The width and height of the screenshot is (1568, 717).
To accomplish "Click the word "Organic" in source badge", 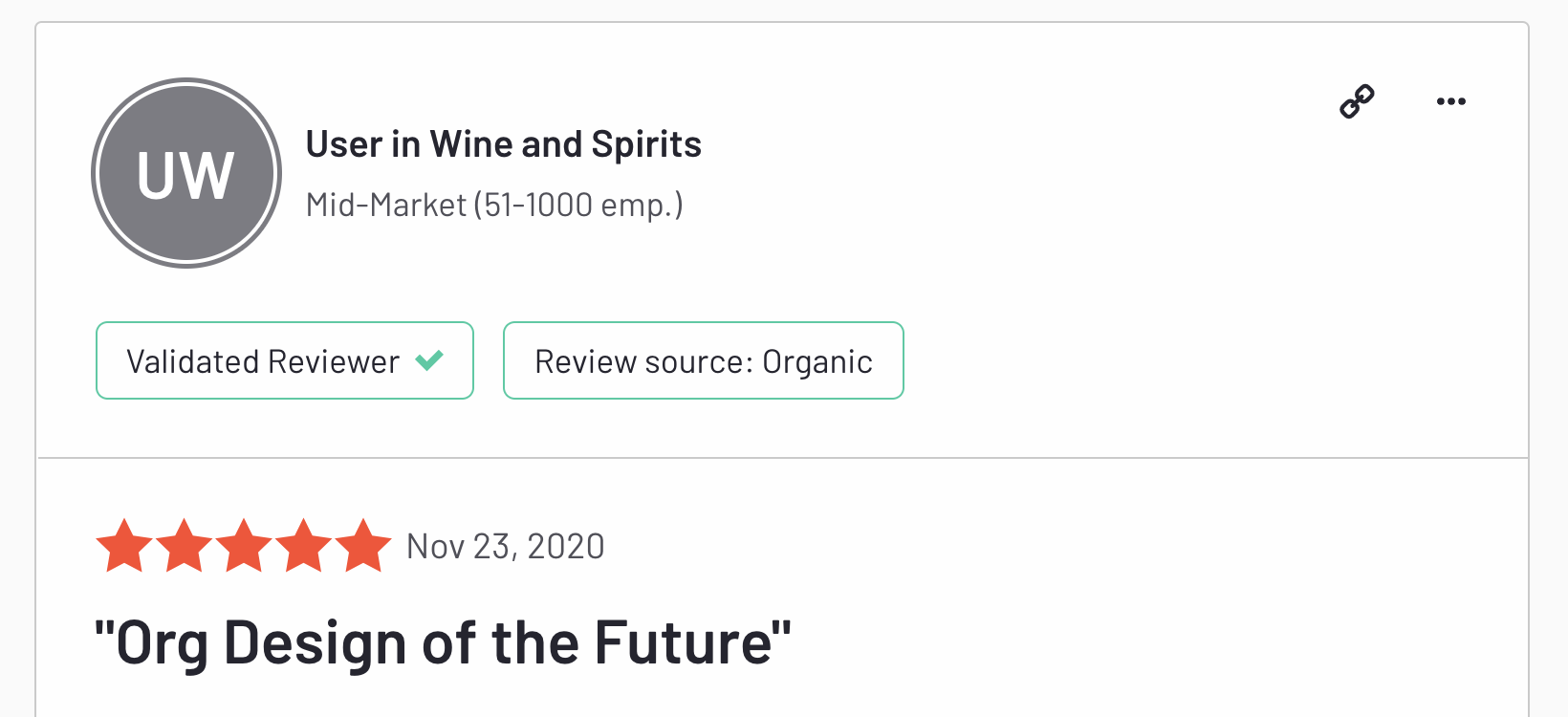I will pyautogui.click(x=817, y=362).
